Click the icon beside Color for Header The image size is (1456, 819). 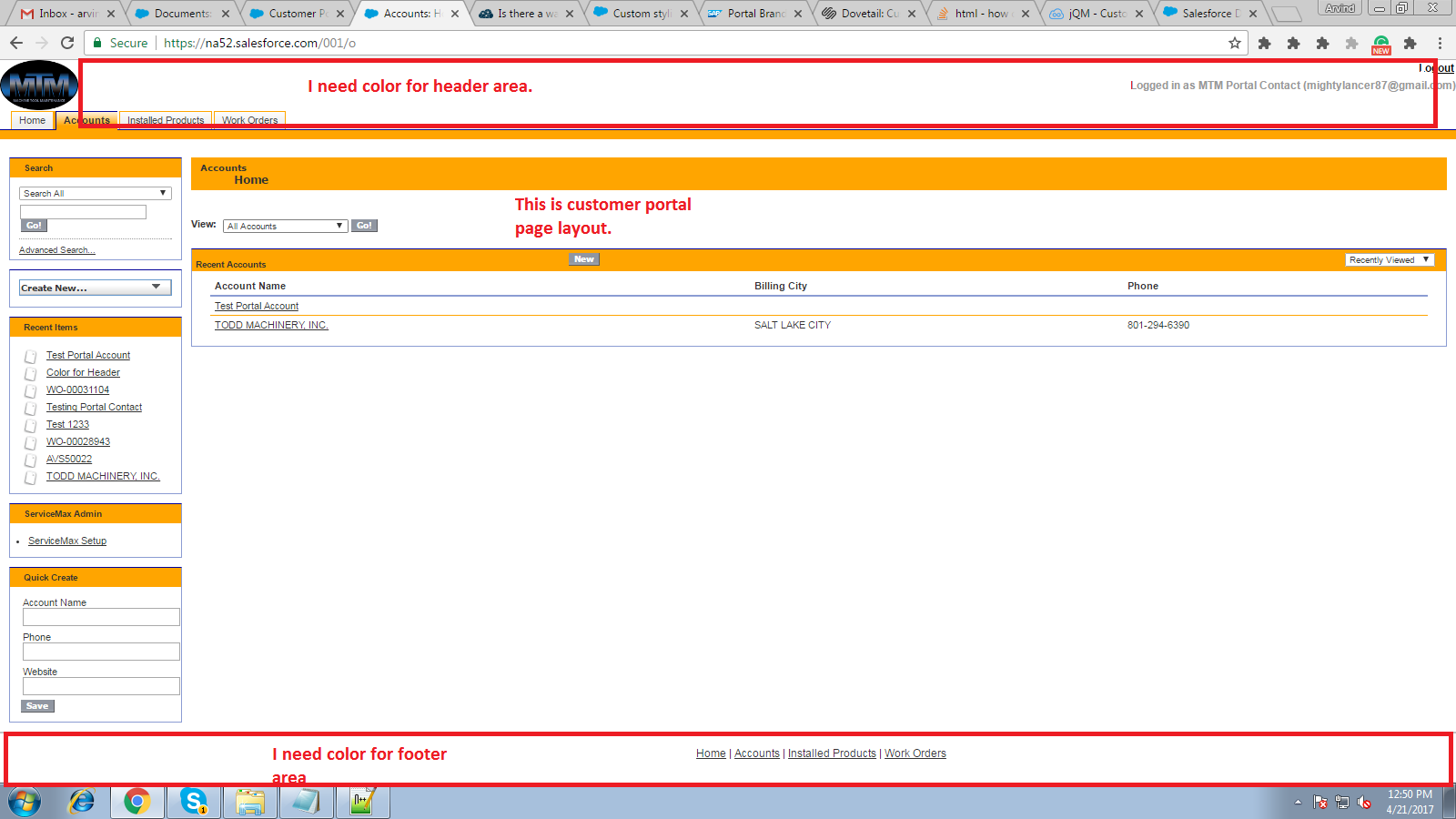31,373
